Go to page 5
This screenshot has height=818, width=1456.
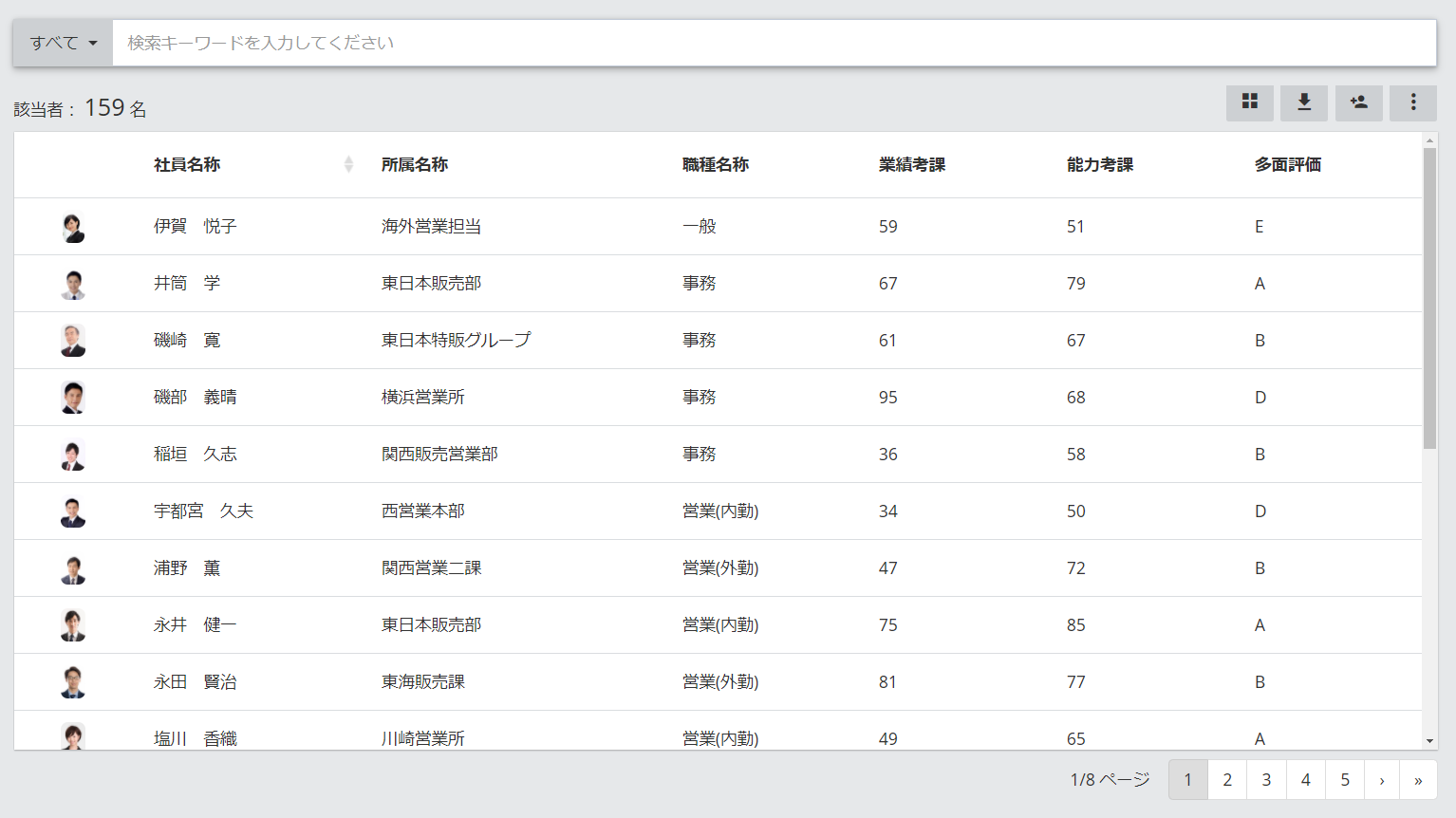click(1344, 780)
